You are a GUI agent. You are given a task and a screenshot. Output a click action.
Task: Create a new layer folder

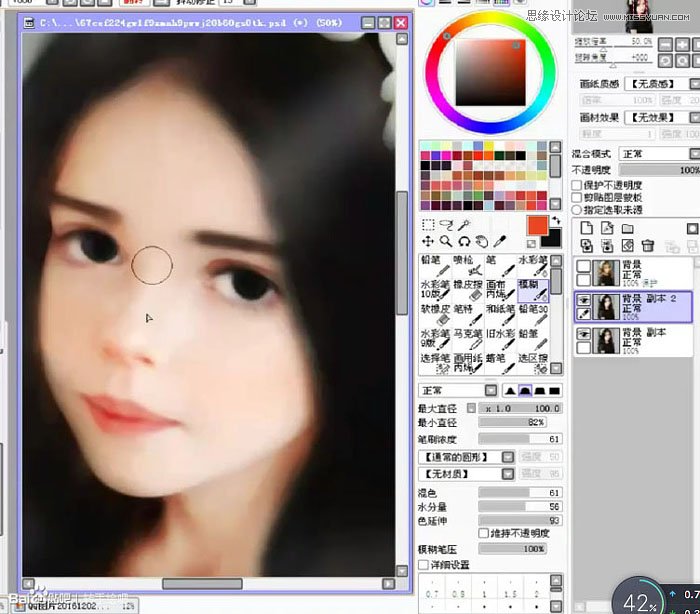[x=628, y=229]
